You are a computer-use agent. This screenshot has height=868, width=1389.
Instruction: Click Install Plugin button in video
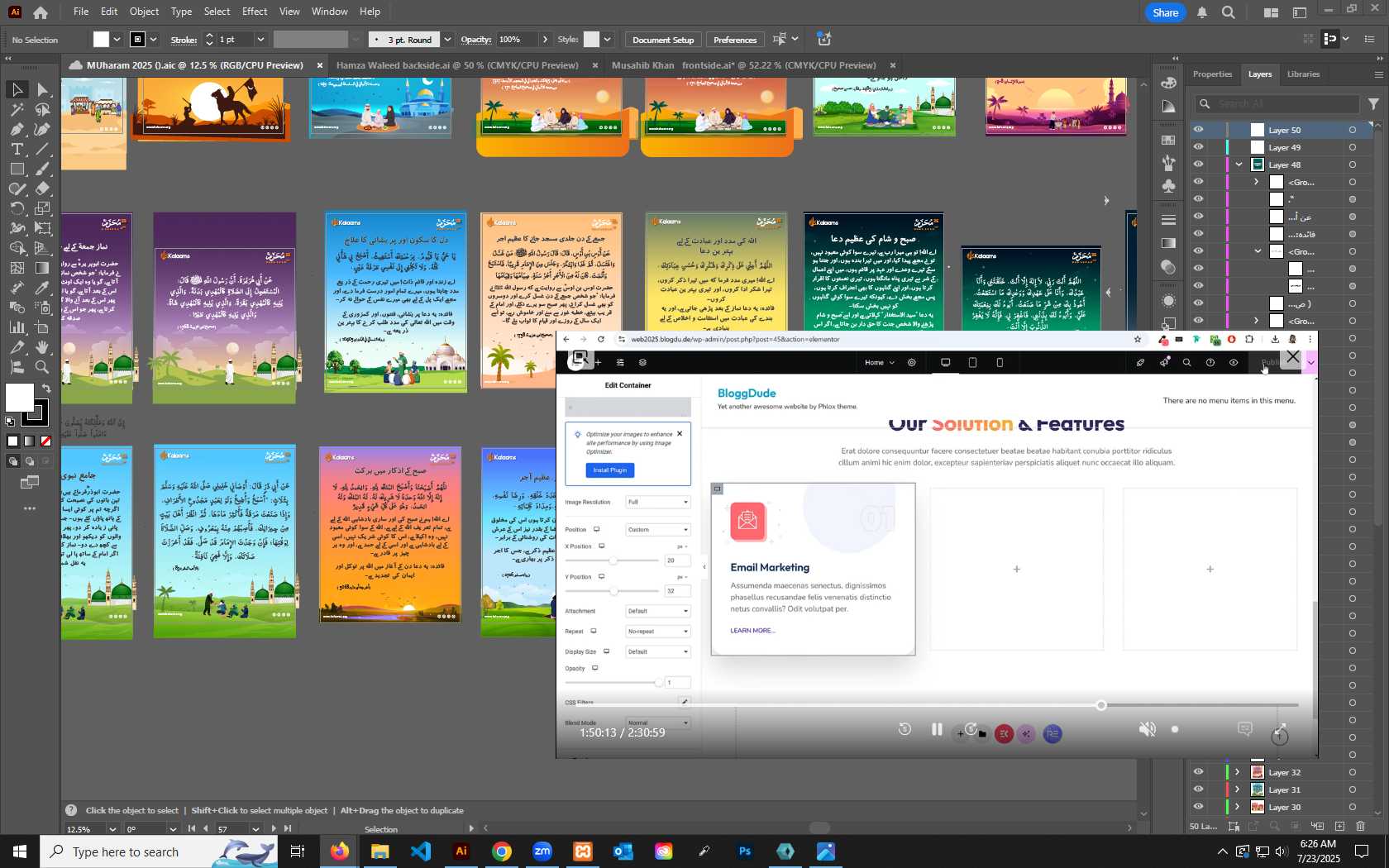coord(610,470)
